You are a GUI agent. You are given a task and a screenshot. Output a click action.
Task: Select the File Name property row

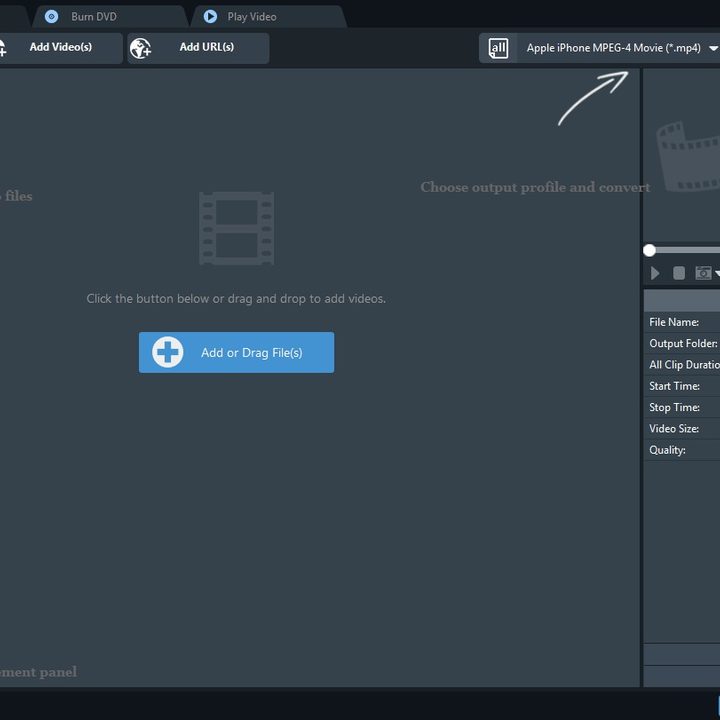tap(683, 322)
